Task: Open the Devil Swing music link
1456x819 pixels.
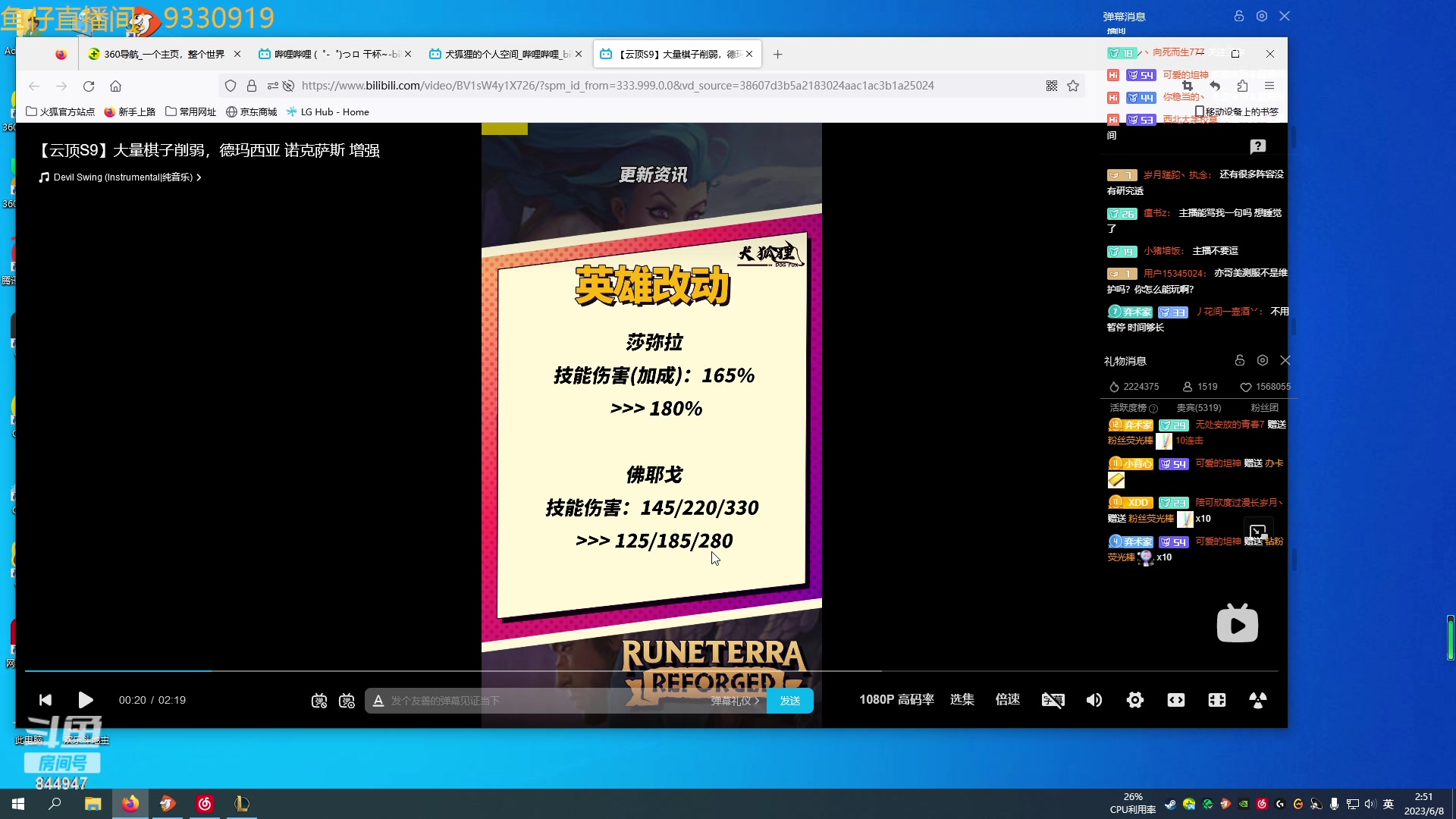Action: [121, 177]
